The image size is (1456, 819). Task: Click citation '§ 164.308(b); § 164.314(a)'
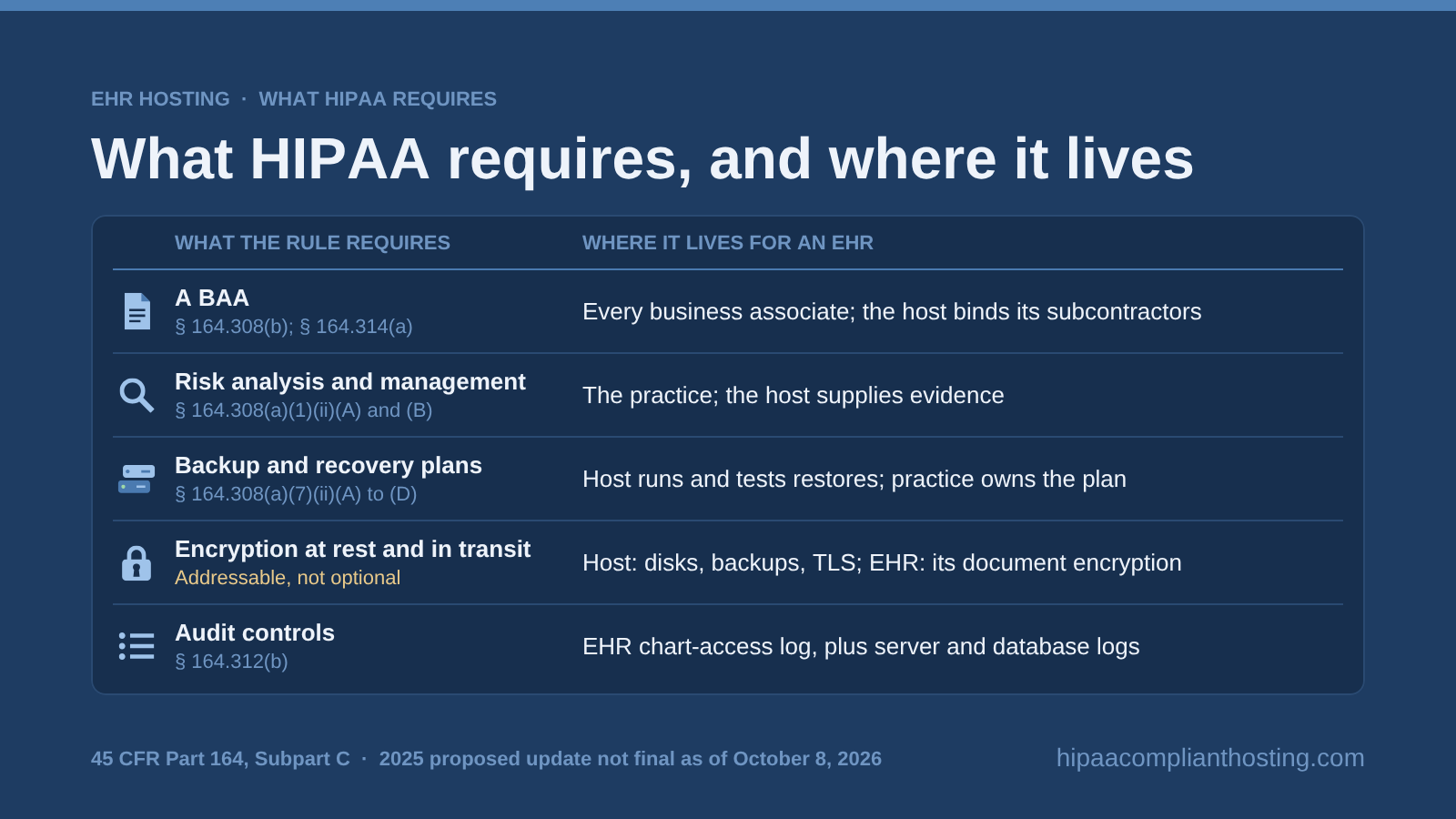pos(294,327)
